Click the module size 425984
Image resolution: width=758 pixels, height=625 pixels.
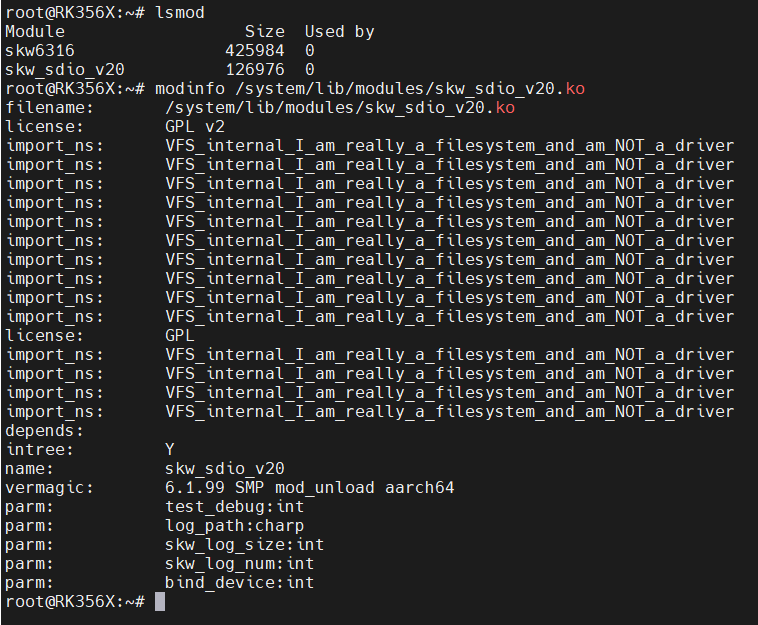coord(255,50)
